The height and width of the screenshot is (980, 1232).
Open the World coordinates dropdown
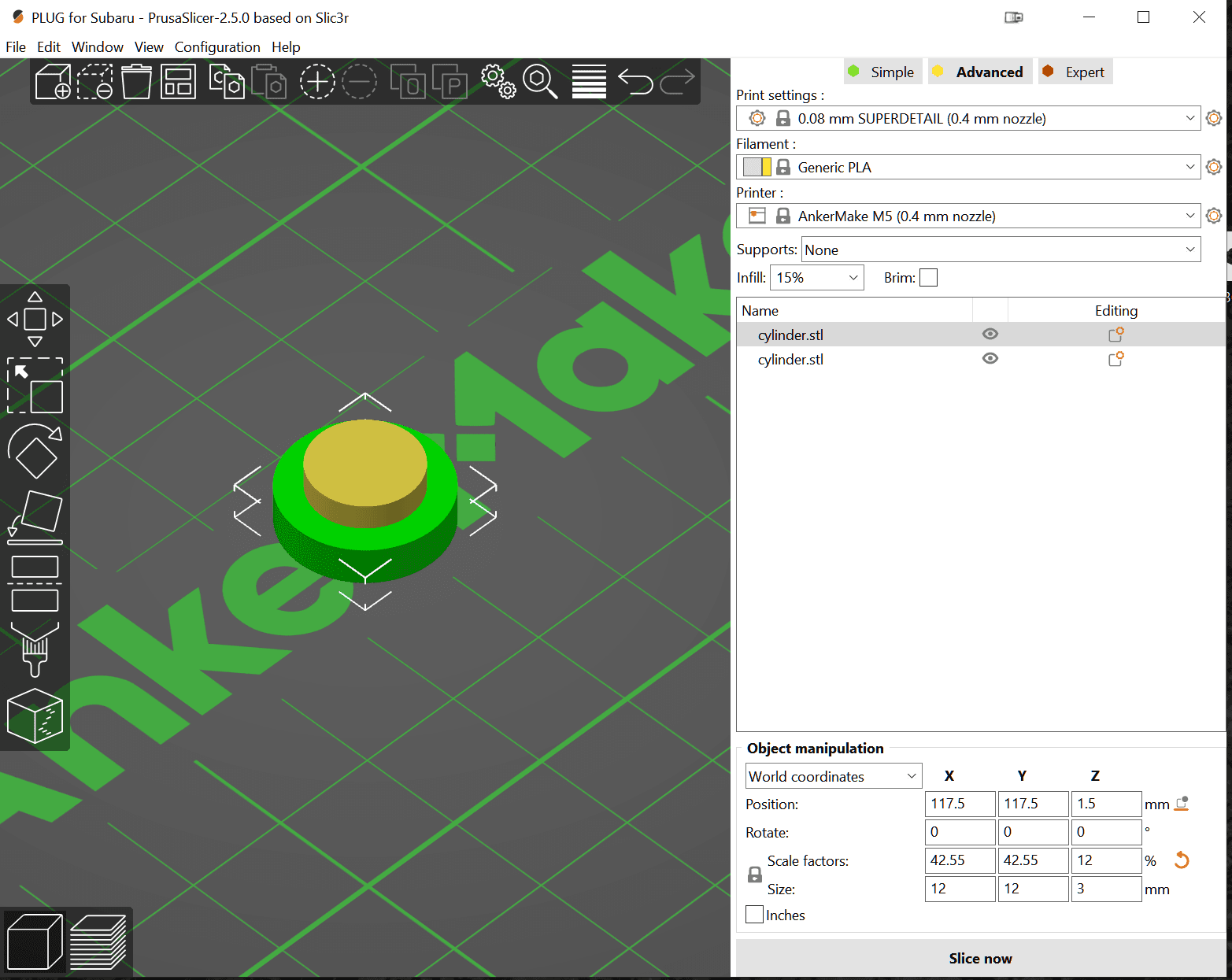point(834,776)
